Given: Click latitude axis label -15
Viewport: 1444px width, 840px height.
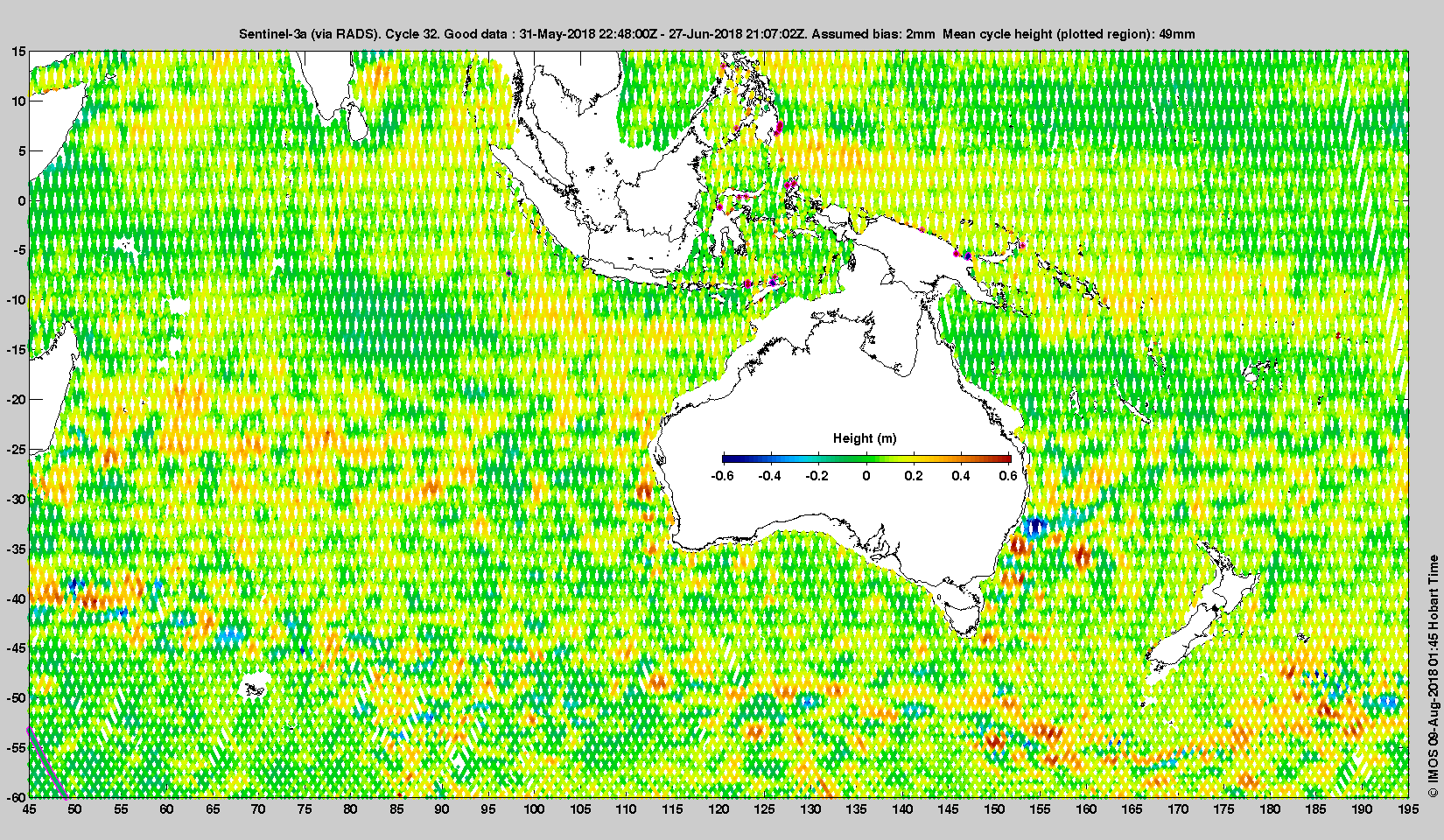Looking at the screenshot, I should tap(17, 350).
